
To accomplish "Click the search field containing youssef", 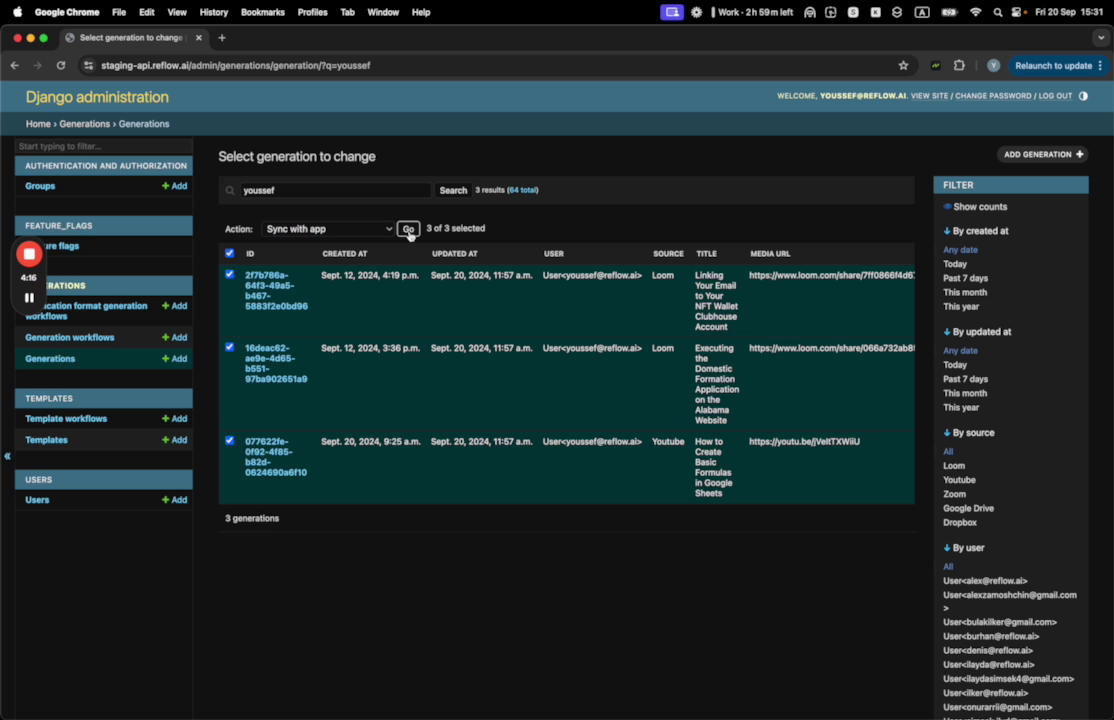I will click(335, 190).
